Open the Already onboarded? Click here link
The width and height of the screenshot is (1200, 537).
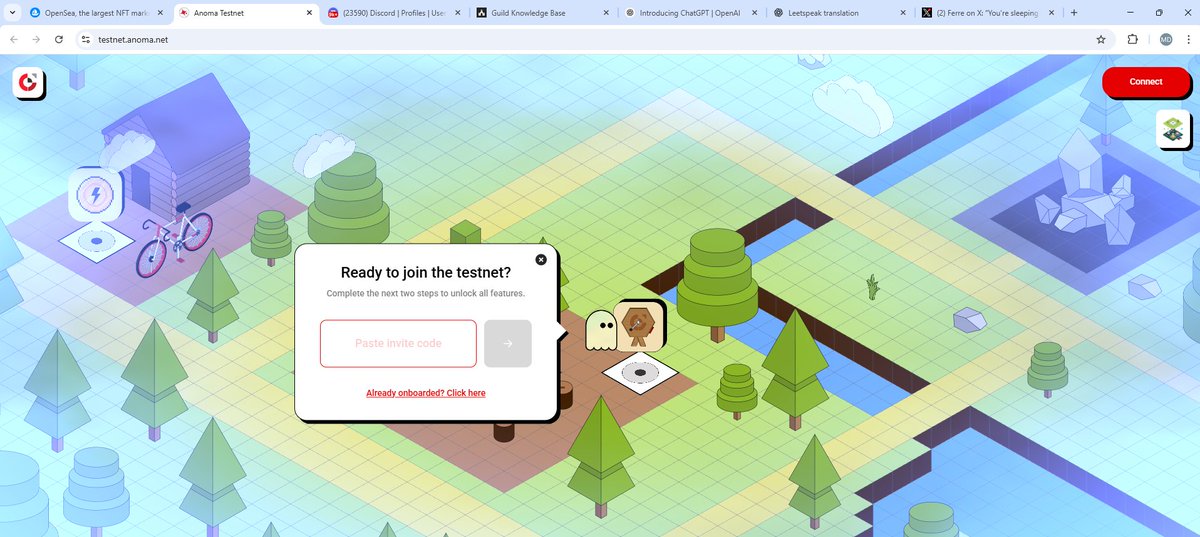426,393
